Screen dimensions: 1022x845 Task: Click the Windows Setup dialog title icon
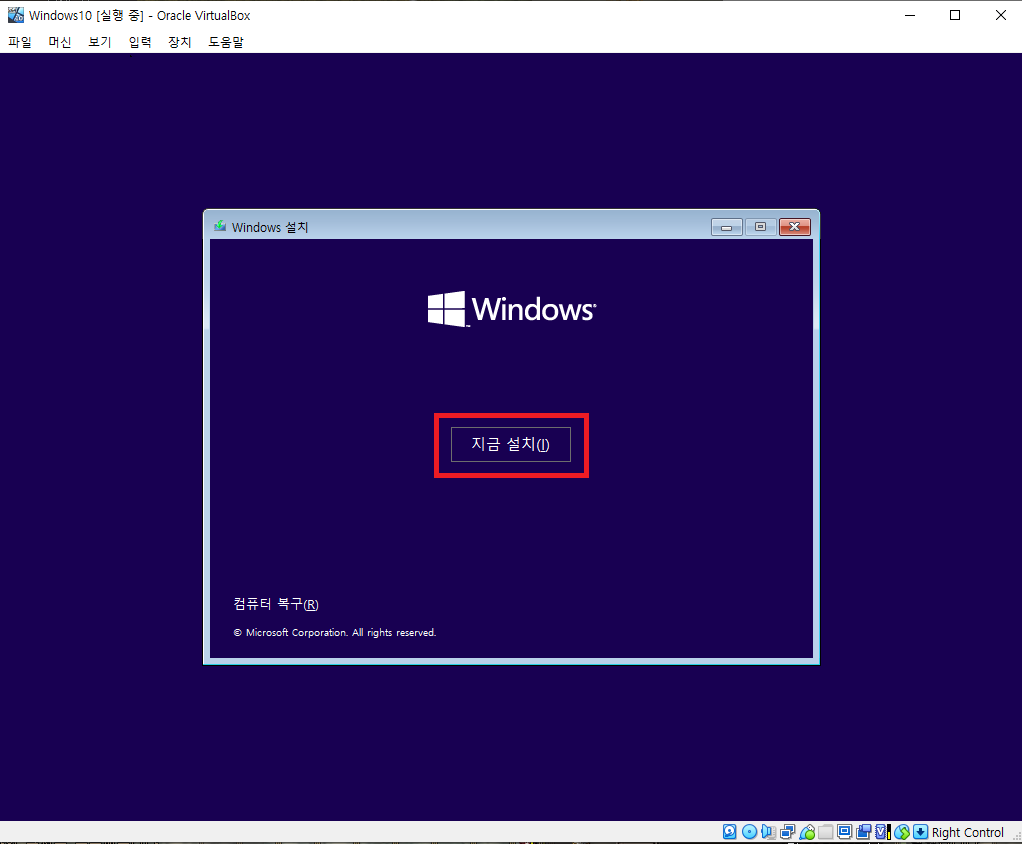pos(220,226)
